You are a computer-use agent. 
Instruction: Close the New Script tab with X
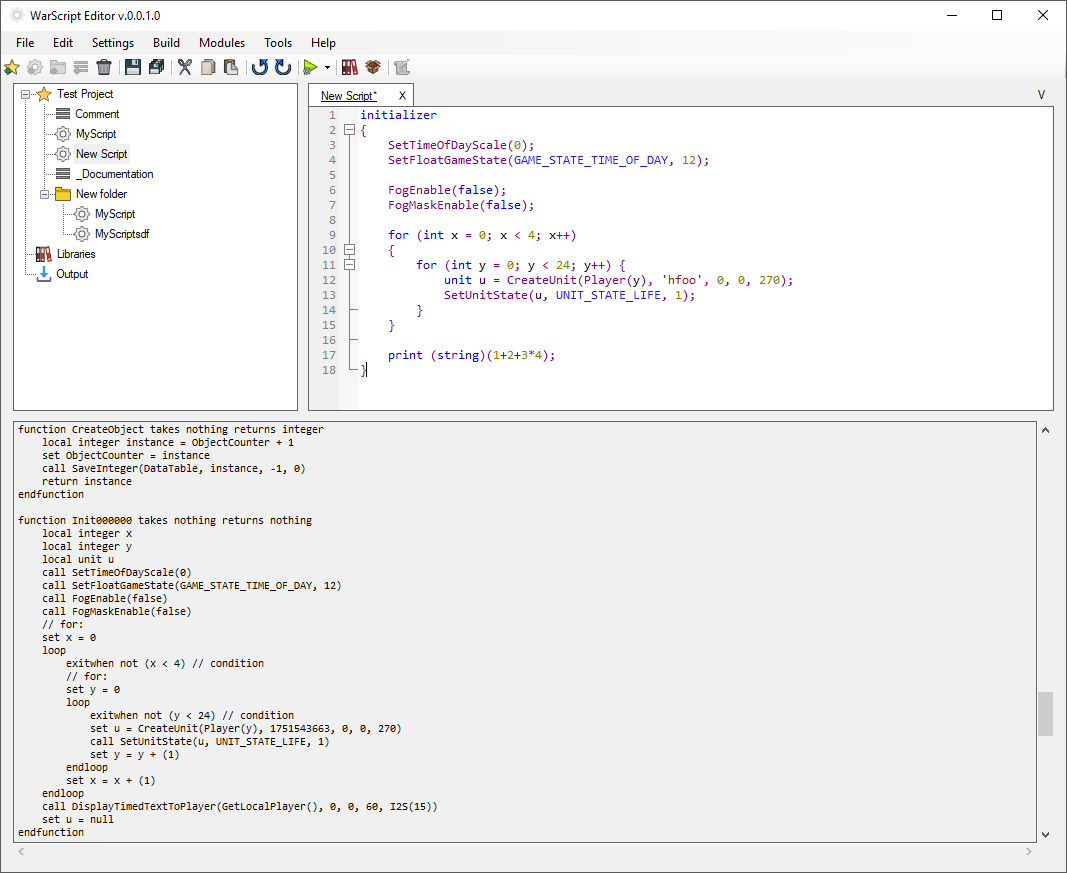(x=402, y=96)
